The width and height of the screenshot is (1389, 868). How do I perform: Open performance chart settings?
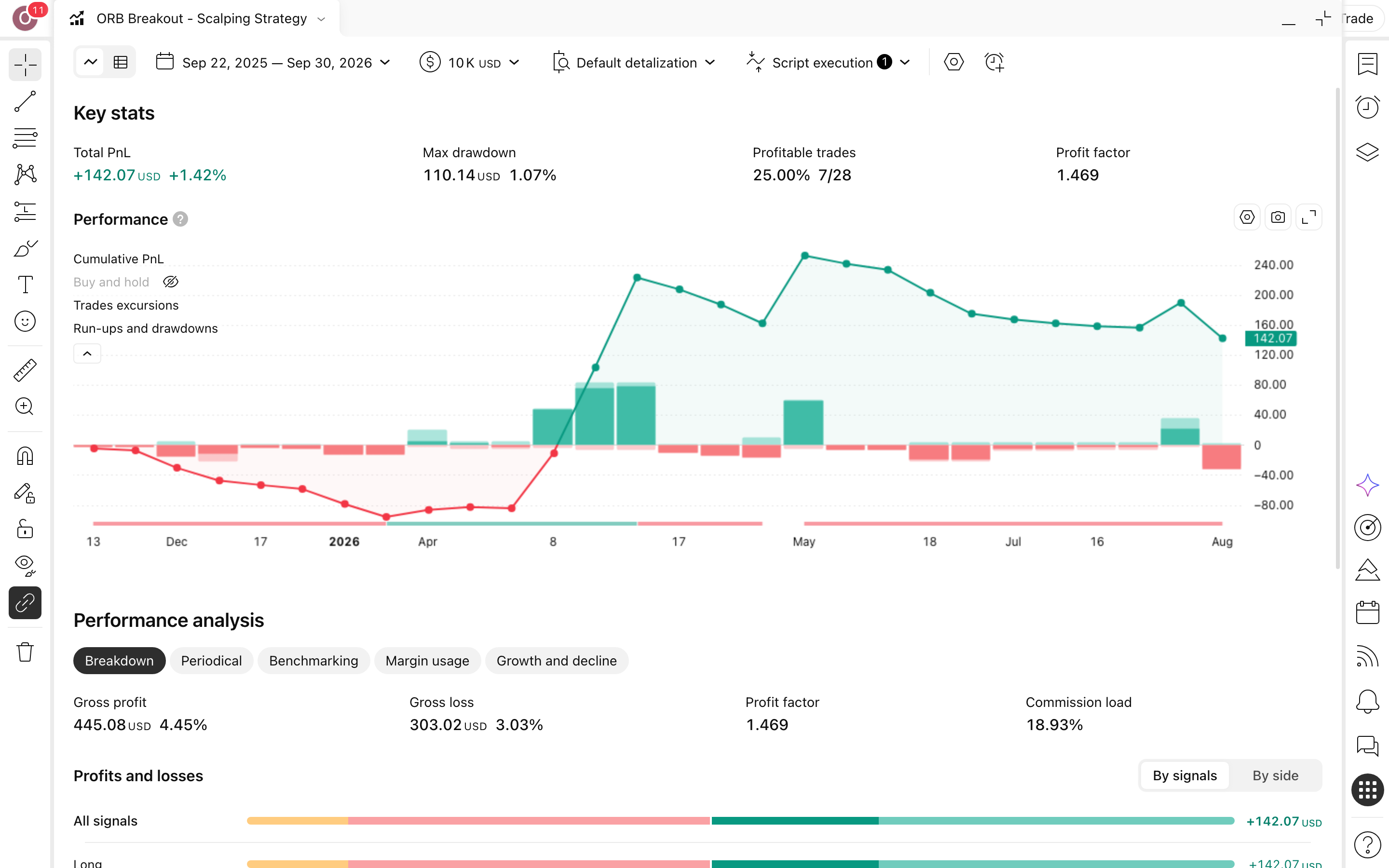(x=1247, y=217)
